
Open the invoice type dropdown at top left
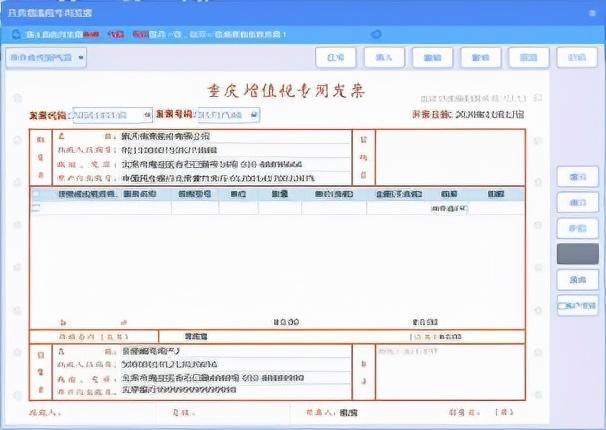(x=46, y=58)
